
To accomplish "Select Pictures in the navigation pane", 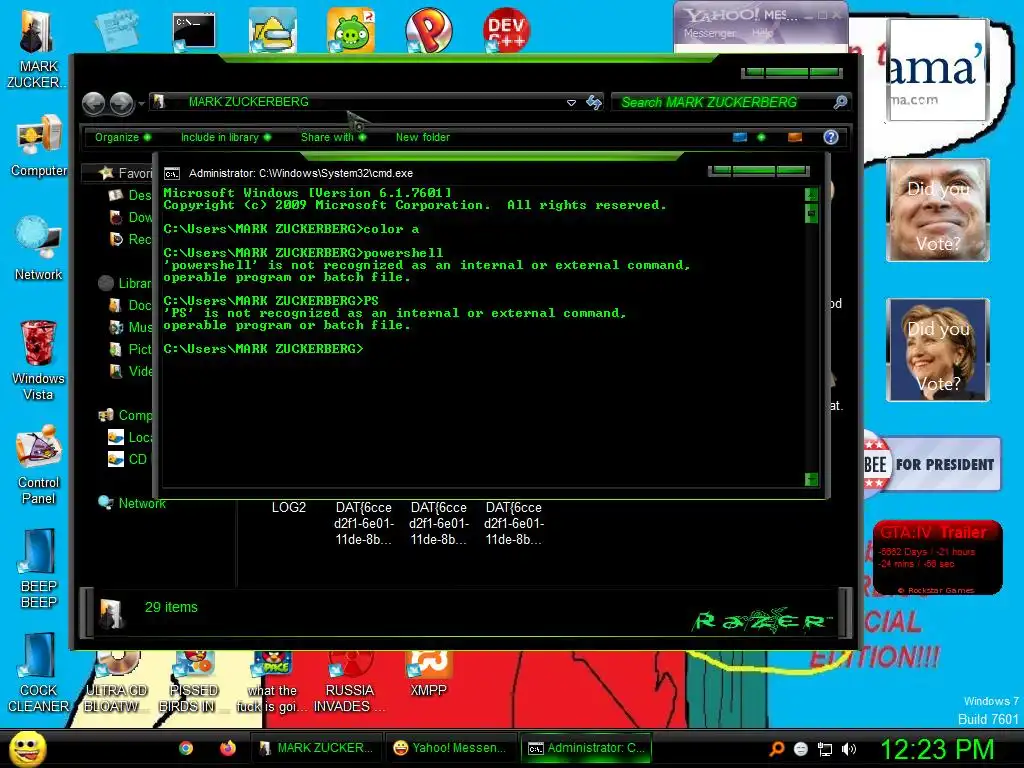I will (133, 349).
